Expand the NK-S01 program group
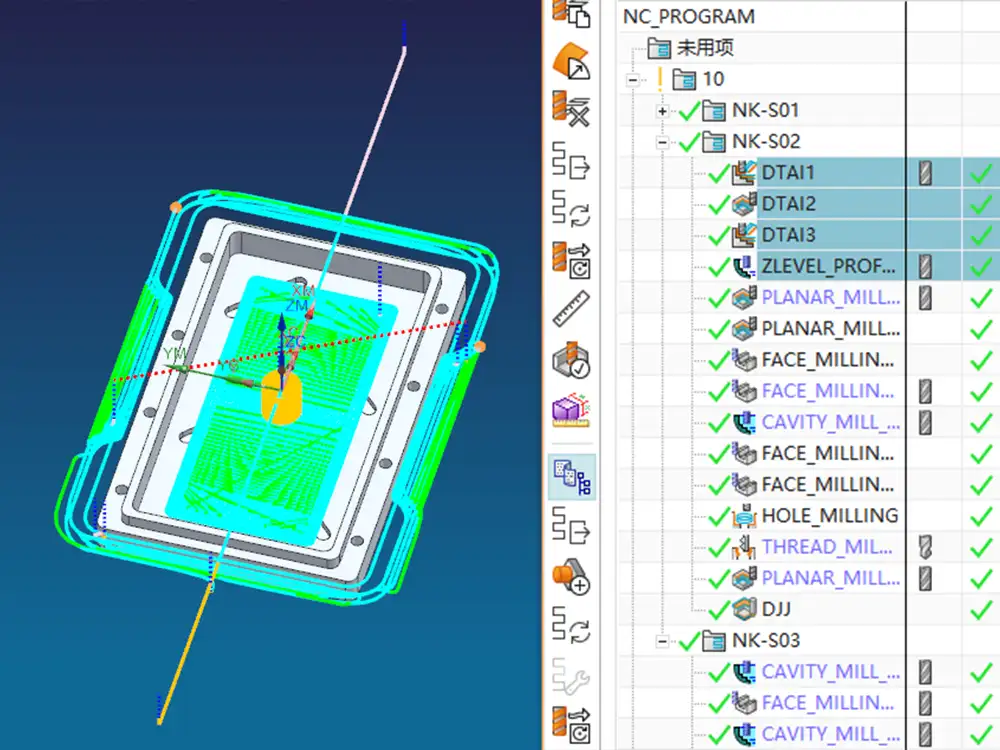 [661, 110]
